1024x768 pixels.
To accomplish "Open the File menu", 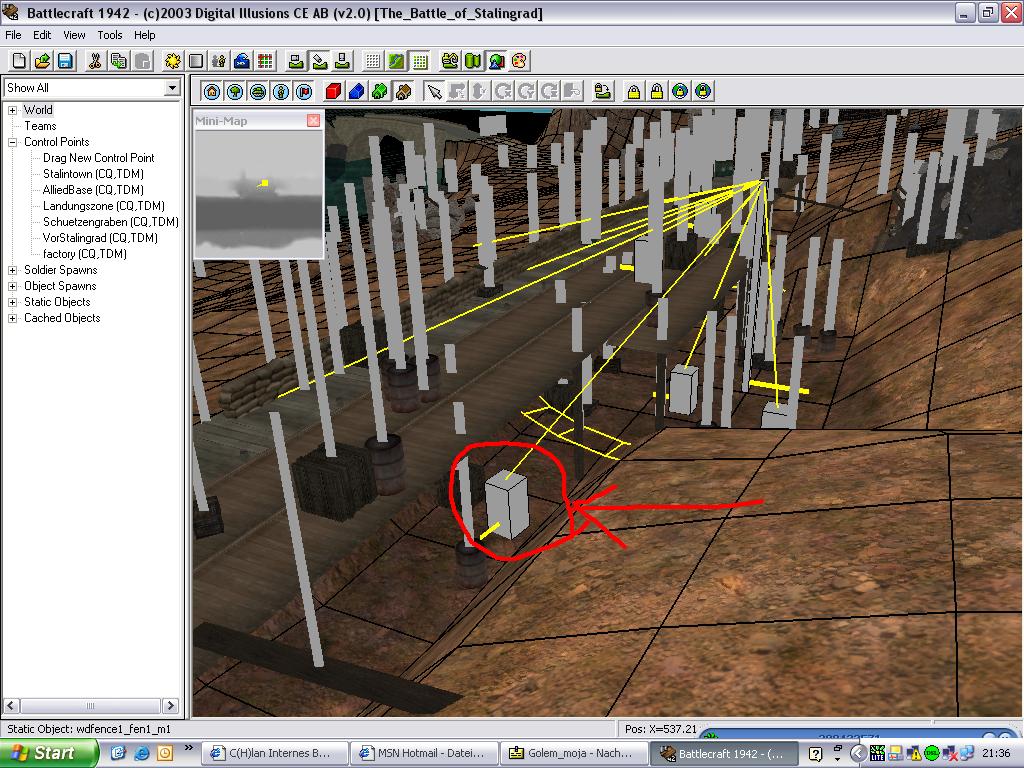I will 13,35.
